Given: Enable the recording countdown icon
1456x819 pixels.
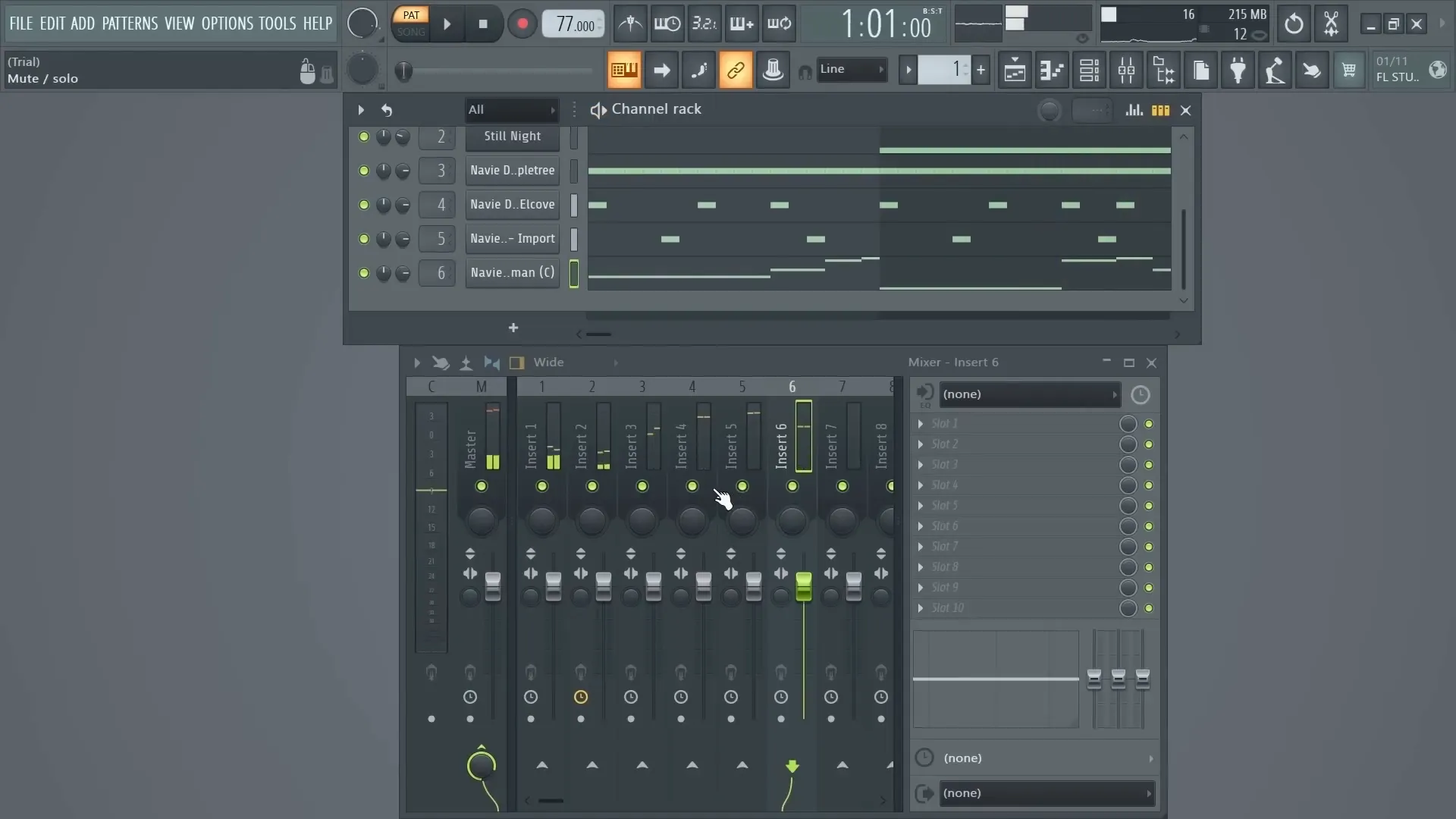Looking at the screenshot, I should pos(704,24).
